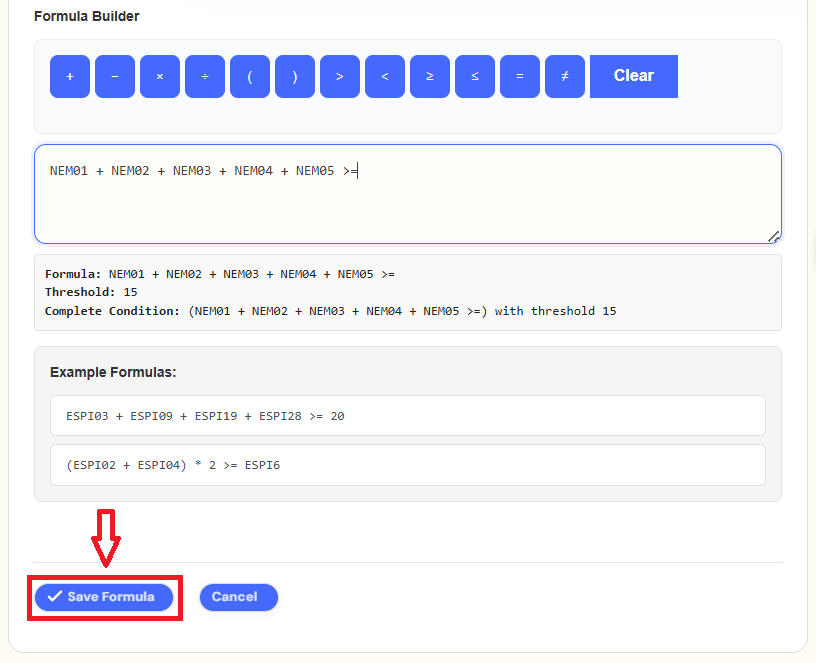Insert the not-equal operator
This screenshot has height=663, width=816.
pos(565,76)
